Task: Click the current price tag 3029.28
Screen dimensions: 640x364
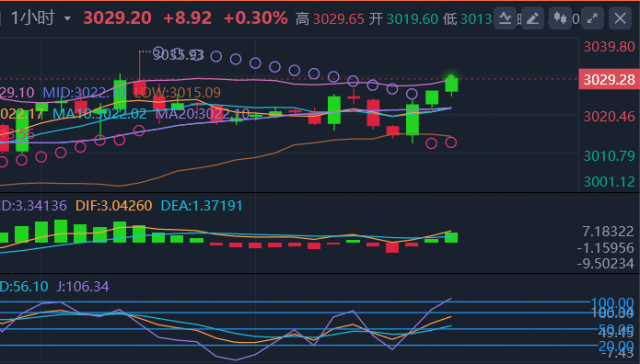Action: 609,80
